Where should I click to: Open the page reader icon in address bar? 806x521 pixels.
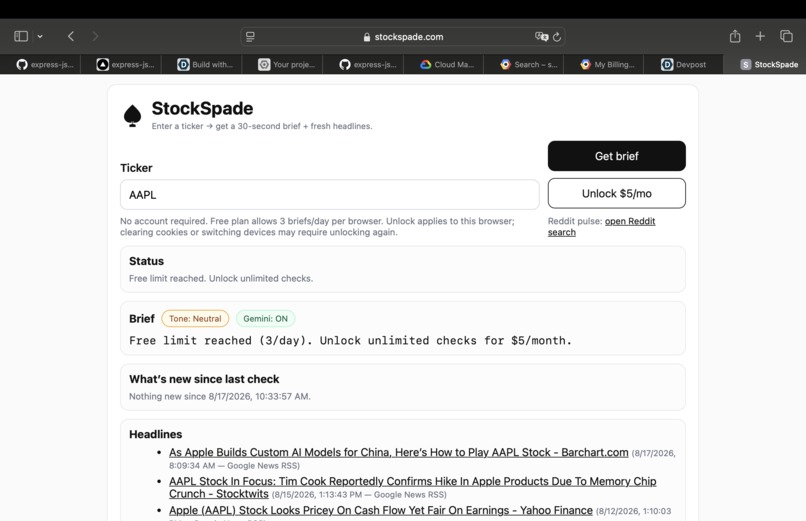click(x=250, y=36)
